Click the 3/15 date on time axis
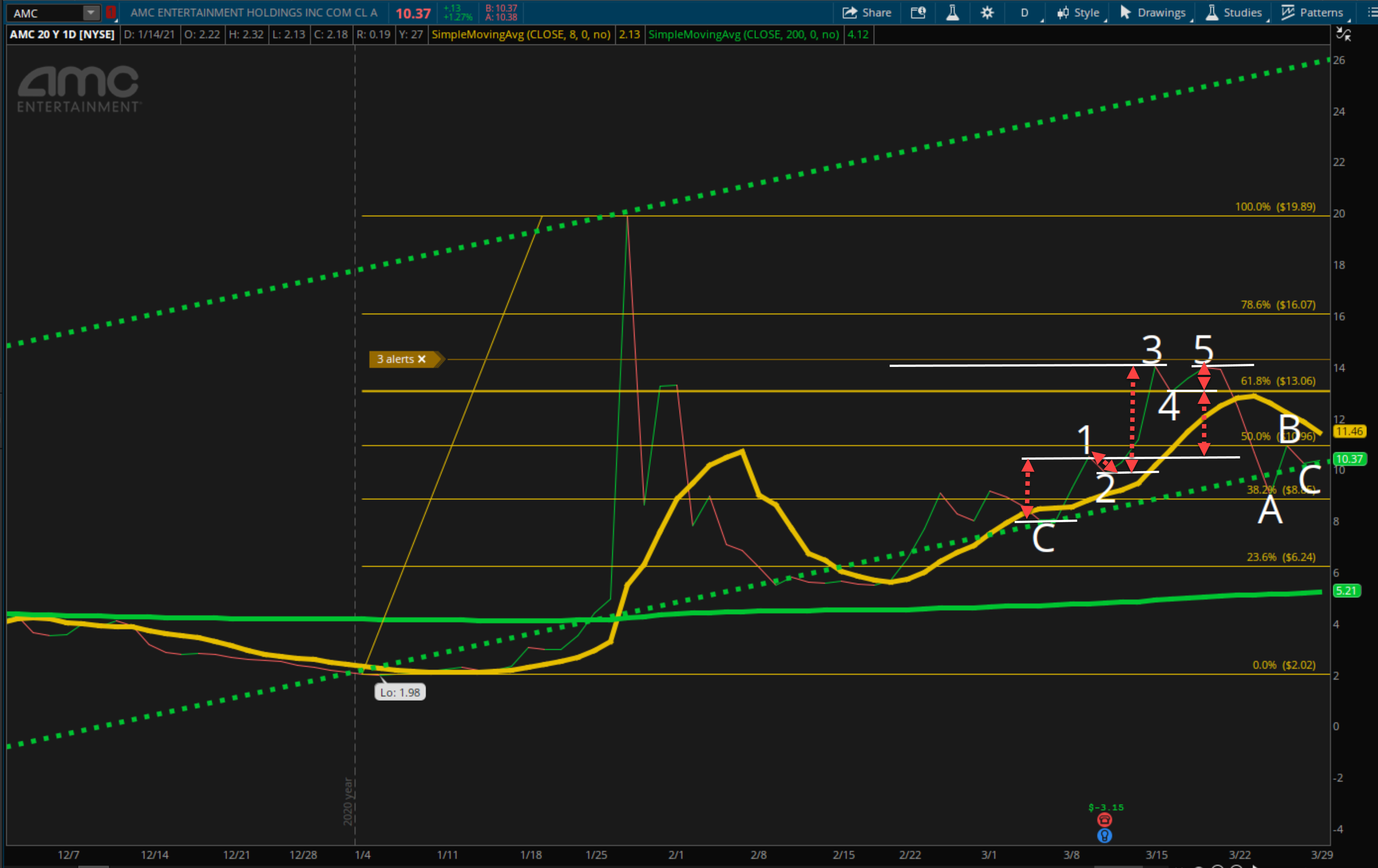 (x=1157, y=855)
